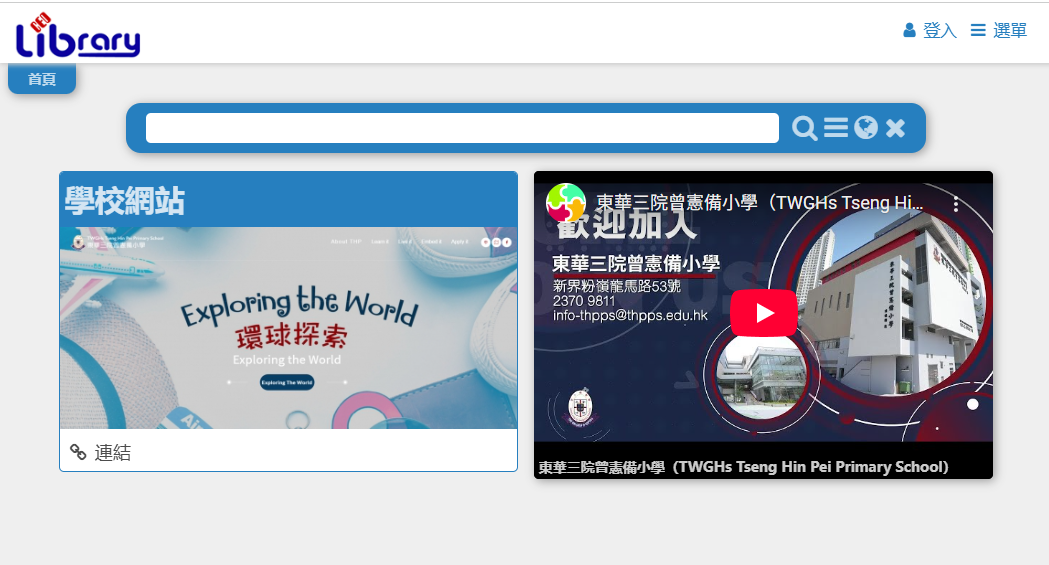The width and height of the screenshot is (1049, 565).
Task: Play the YouTube video
Action: click(x=763, y=313)
